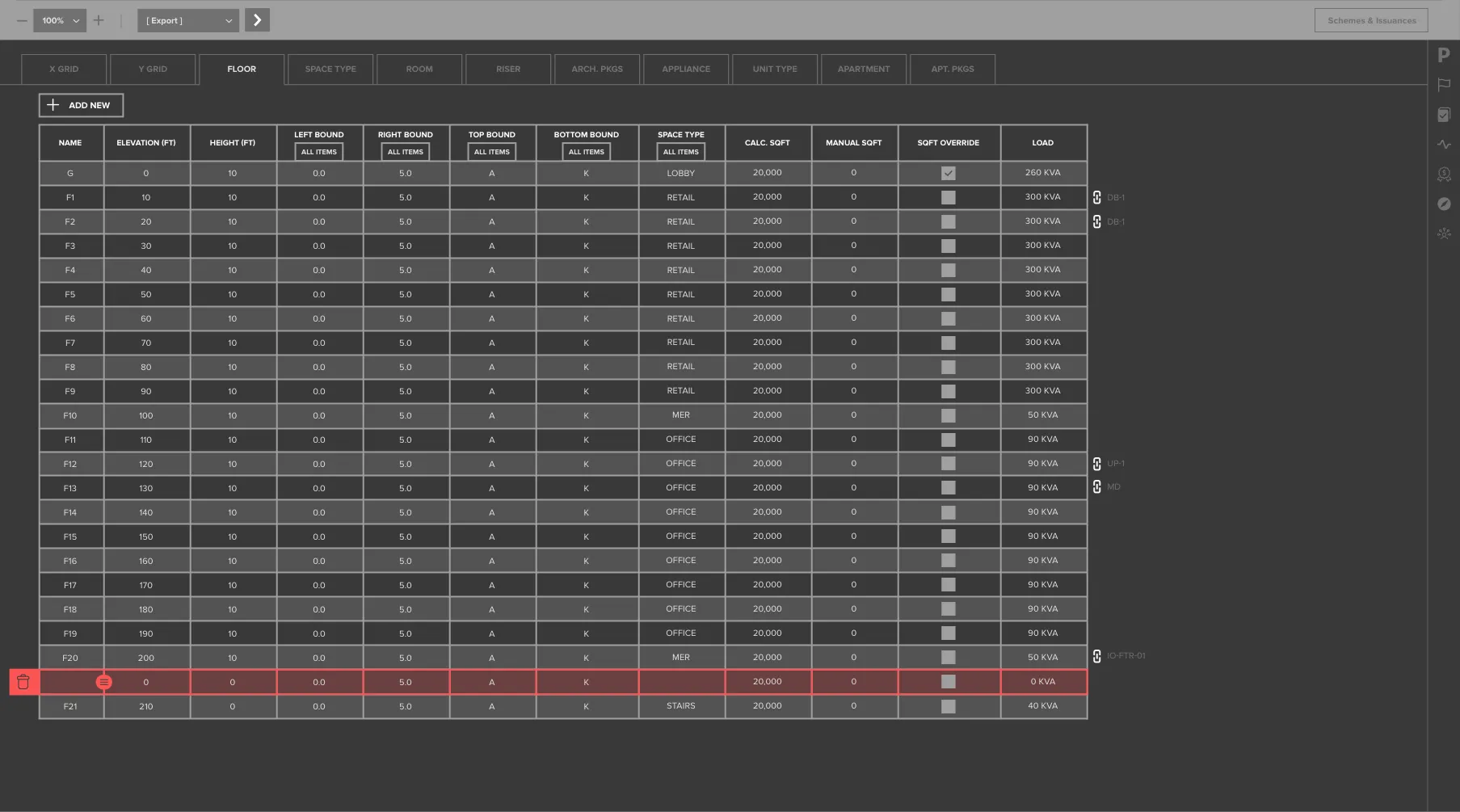Open Left Bound ALL ITEMS filter
Viewport: 1460px width, 812px height.
click(x=319, y=152)
